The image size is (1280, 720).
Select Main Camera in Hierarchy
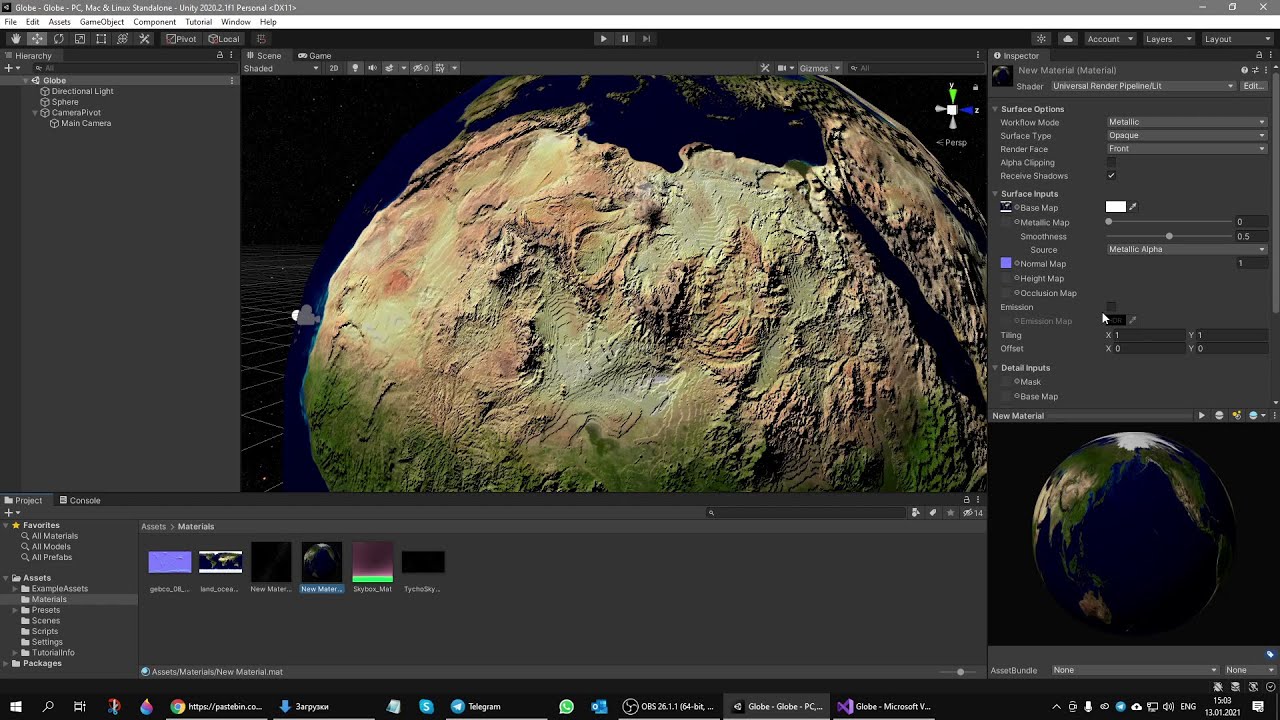[86, 123]
